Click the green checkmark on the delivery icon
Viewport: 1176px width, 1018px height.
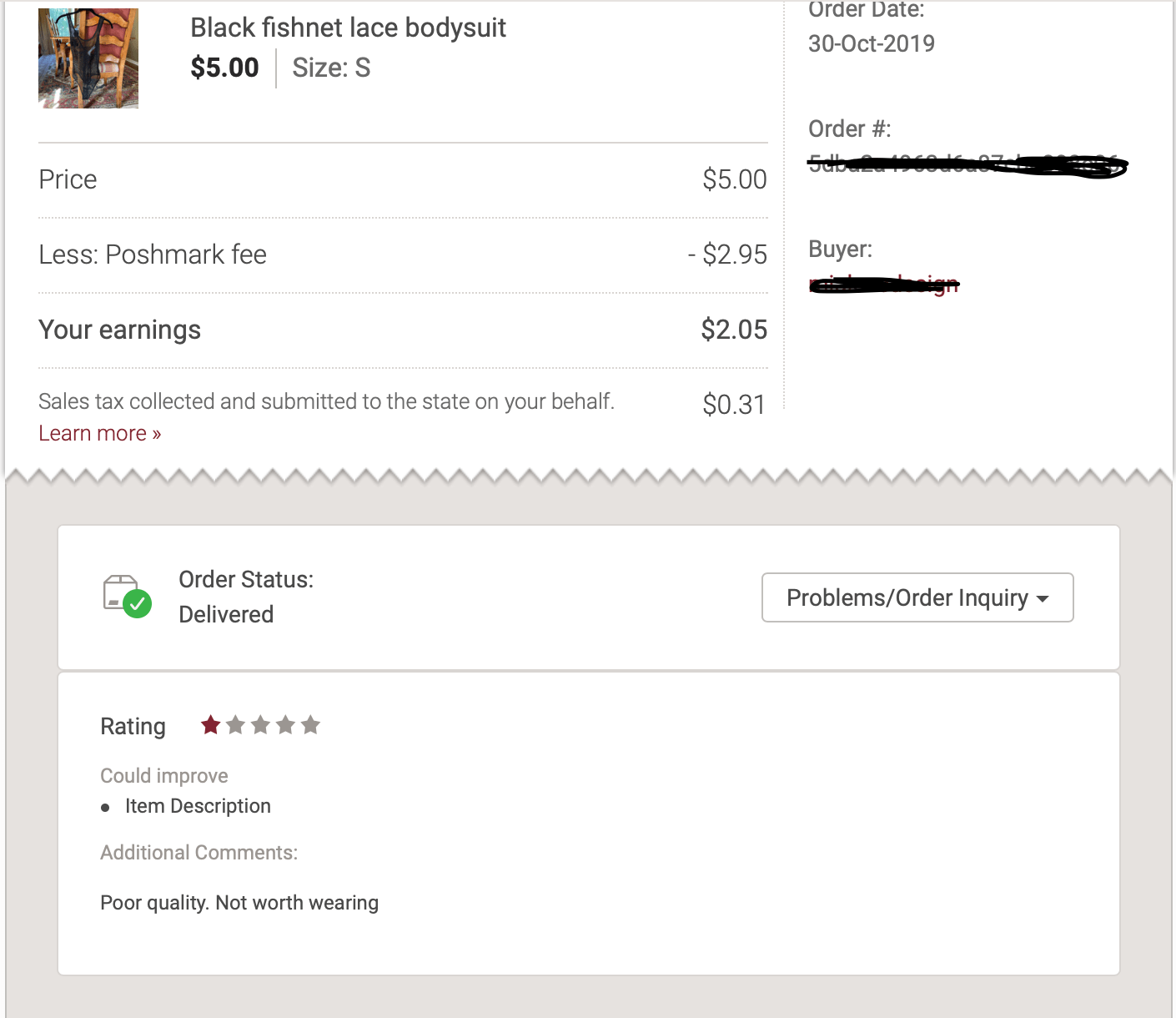[138, 603]
